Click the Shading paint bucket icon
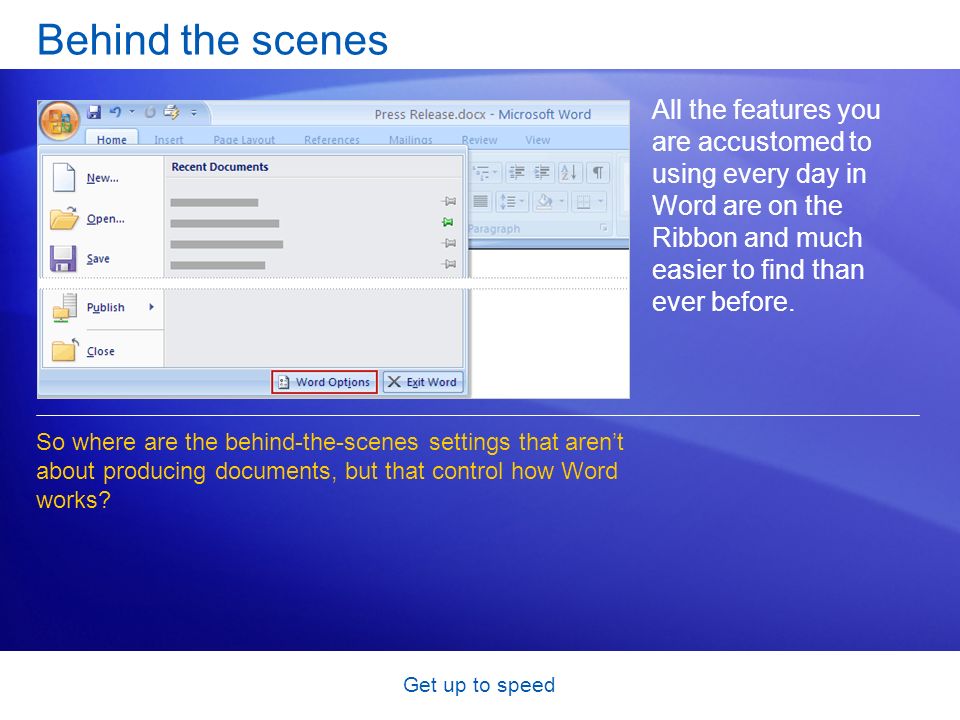This screenshot has width=960, height=720. click(x=544, y=201)
